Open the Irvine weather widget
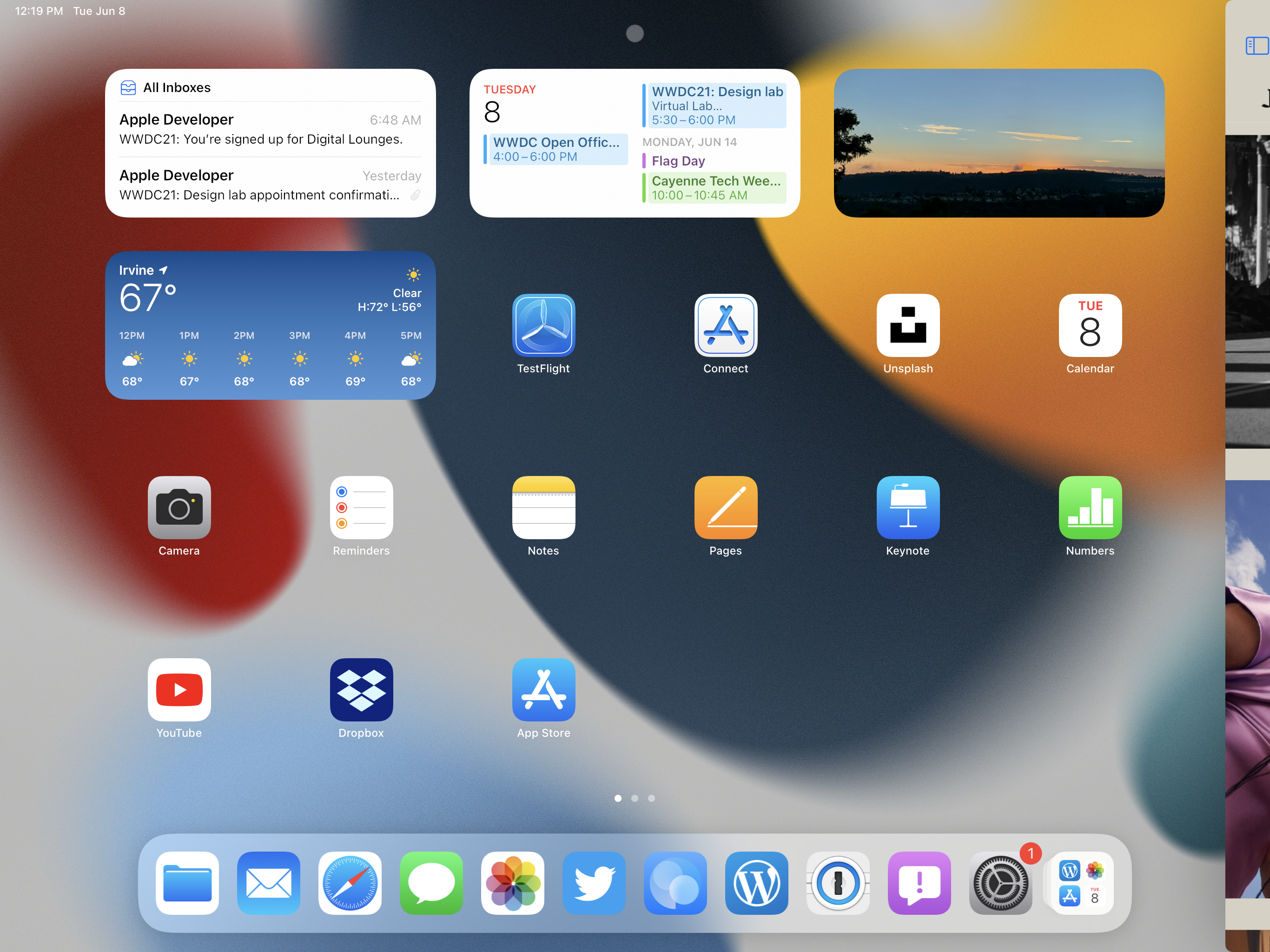This screenshot has width=1270, height=952. [x=270, y=325]
